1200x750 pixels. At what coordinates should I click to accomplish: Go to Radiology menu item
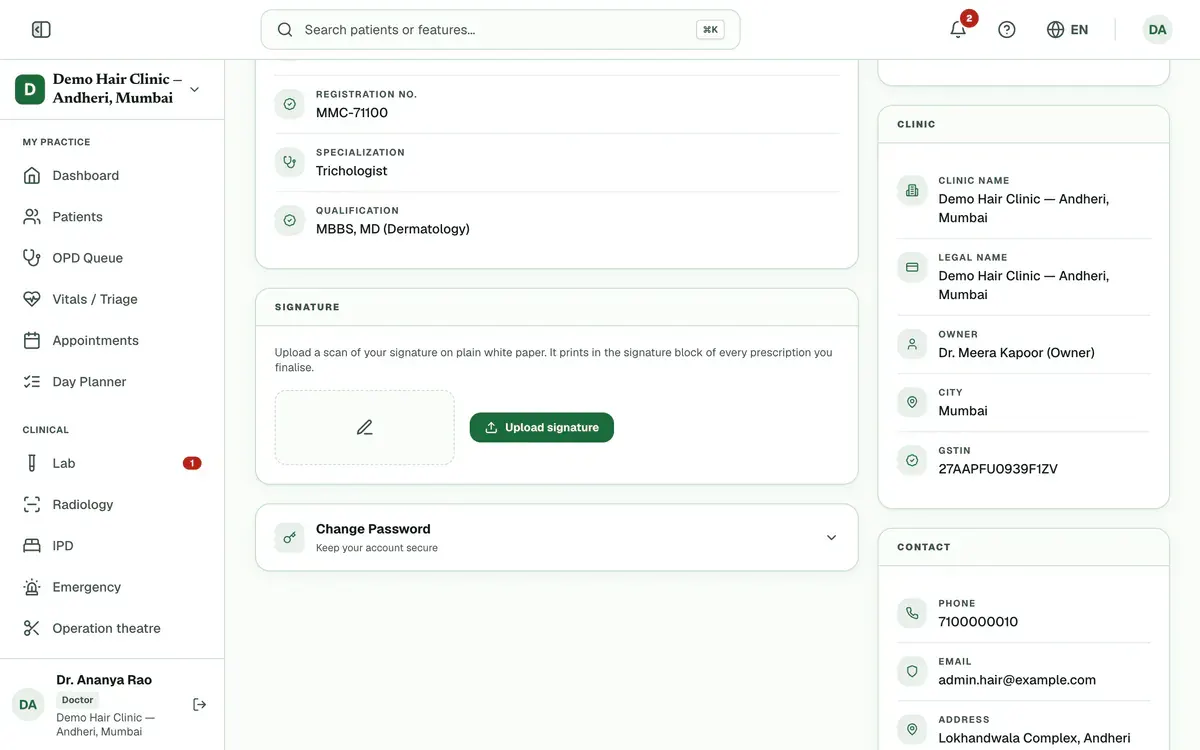click(112, 505)
